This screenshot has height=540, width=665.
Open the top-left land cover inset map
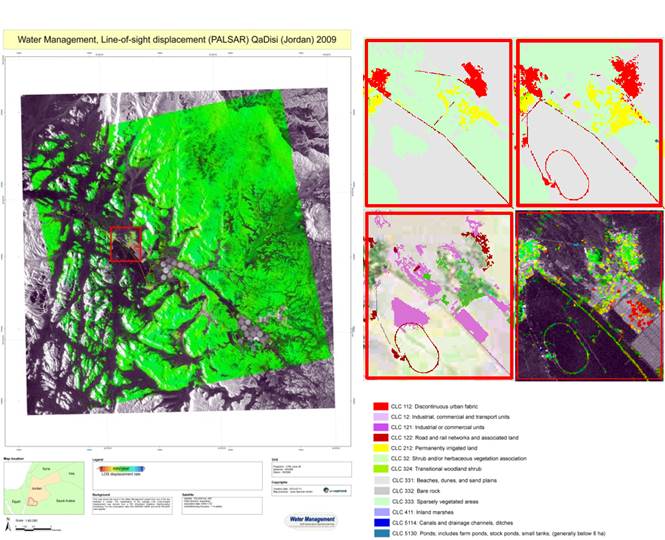tap(439, 123)
